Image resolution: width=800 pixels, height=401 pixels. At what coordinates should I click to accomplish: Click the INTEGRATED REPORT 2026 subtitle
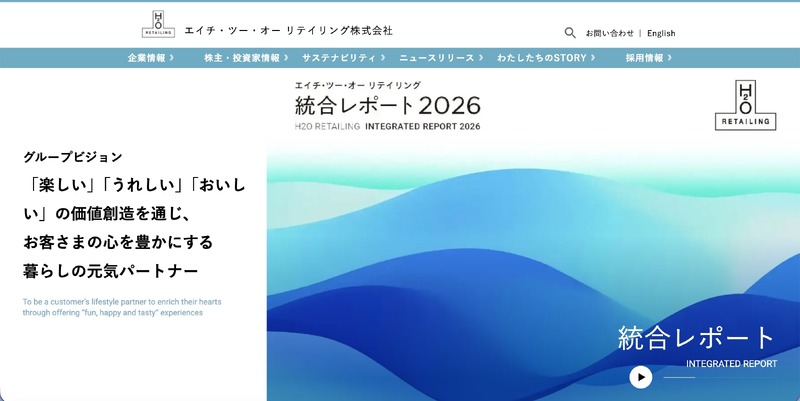pyautogui.click(x=422, y=127)
